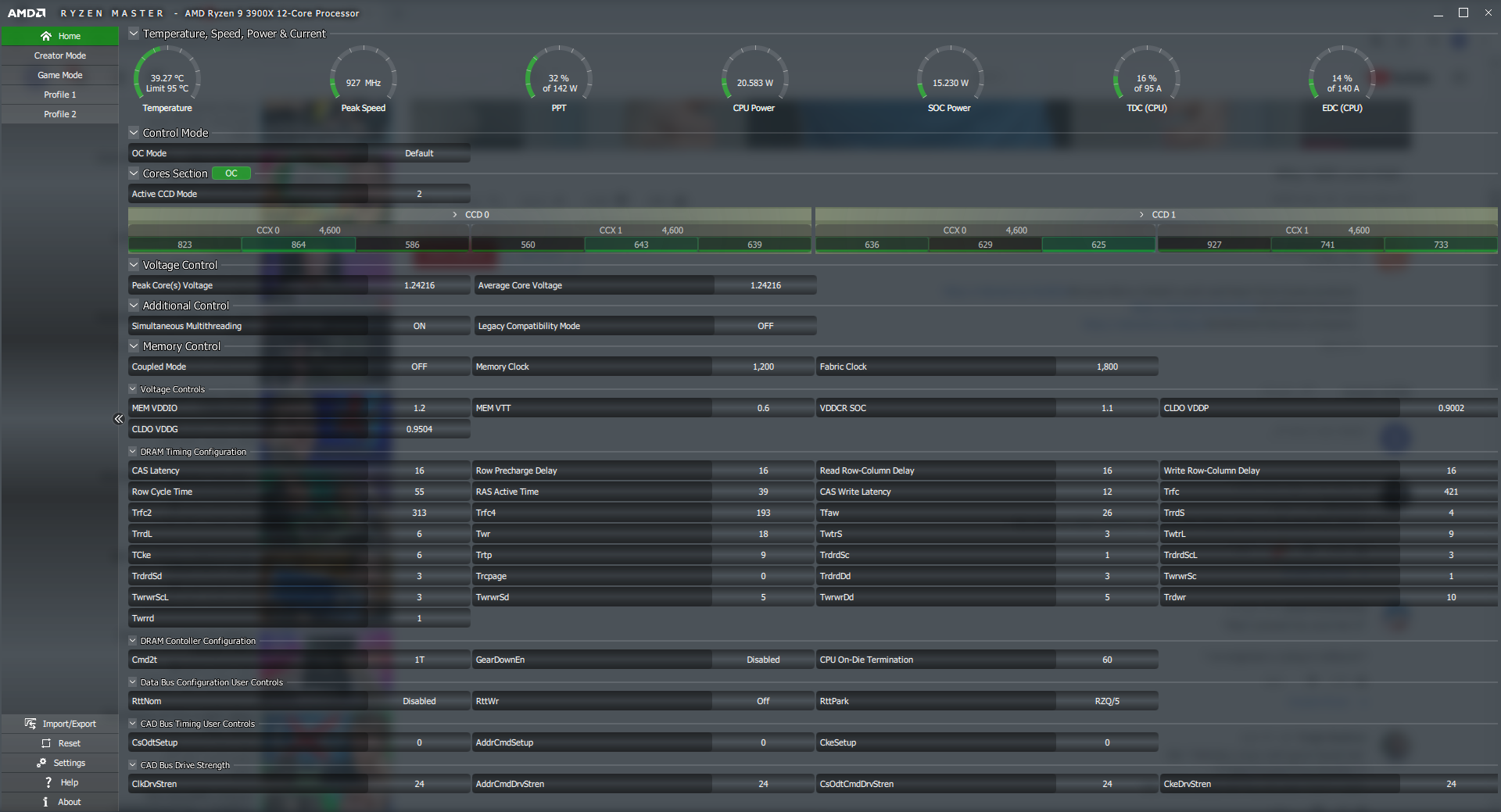Click the CLDO VDDG value 0.9504
Image resolution: width=1501 pixels, height=812 pixels.
pos(419,429)
